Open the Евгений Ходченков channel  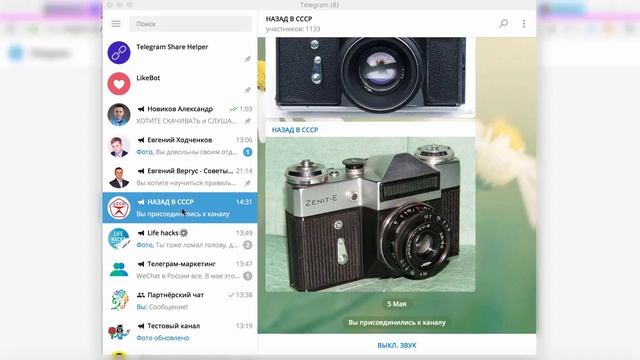point(180,146)
